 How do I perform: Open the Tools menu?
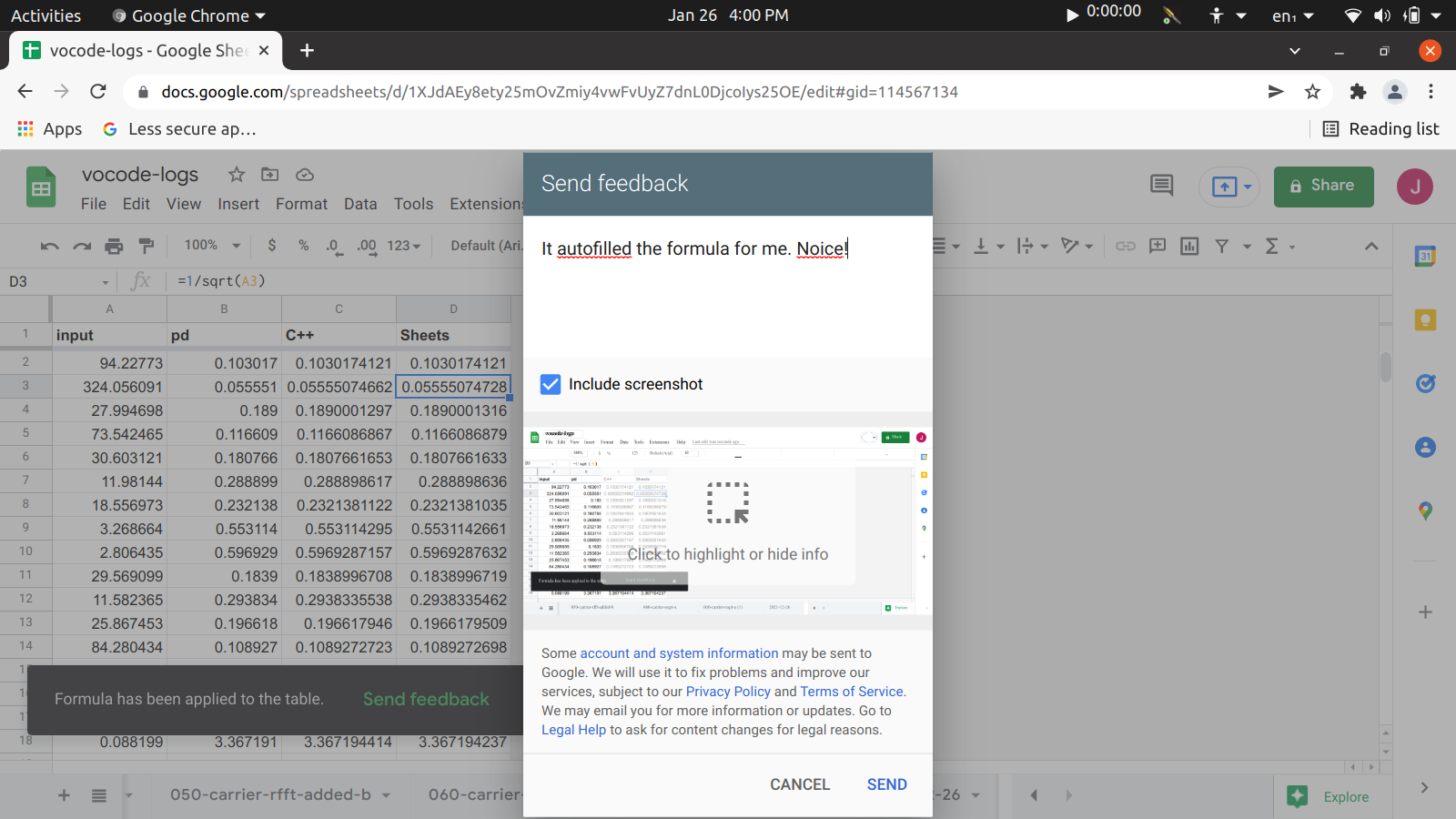coord(414,204)
